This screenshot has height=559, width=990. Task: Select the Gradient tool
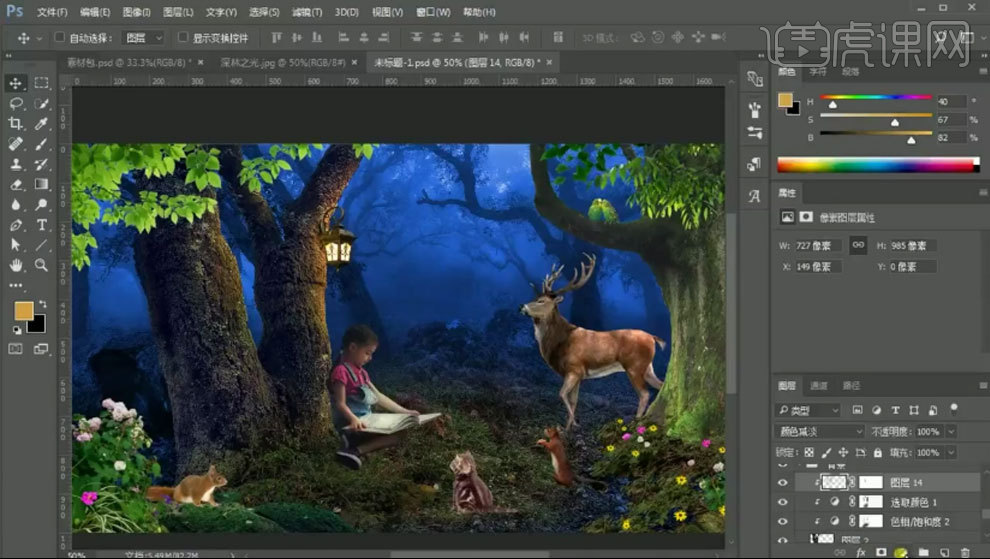pyautogui.click(x=42, y=184)
